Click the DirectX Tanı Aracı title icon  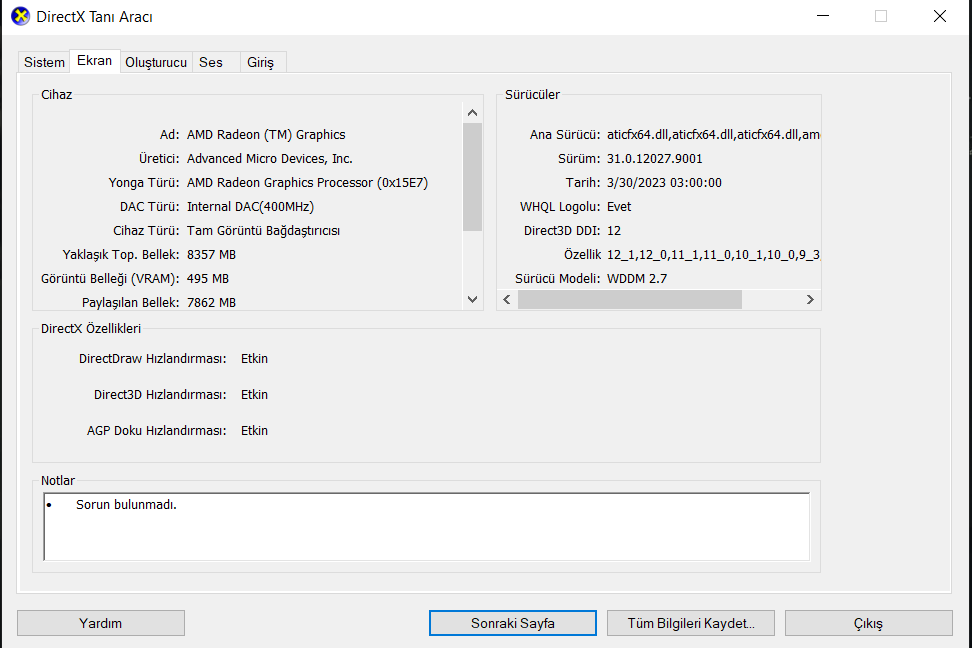[20, 16]
